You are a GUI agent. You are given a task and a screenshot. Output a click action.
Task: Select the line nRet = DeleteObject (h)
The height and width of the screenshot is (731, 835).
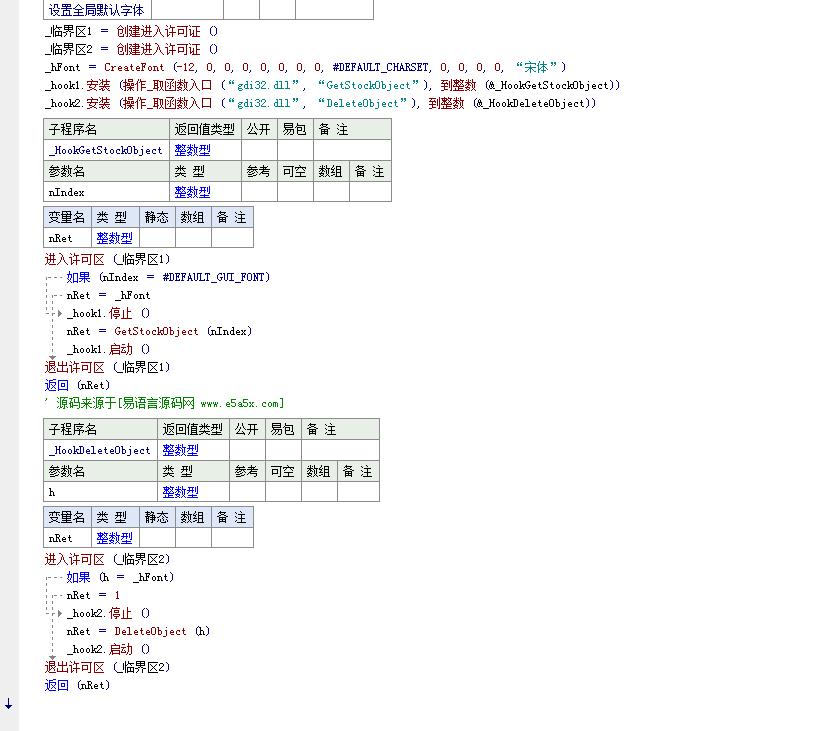[138, 631]
